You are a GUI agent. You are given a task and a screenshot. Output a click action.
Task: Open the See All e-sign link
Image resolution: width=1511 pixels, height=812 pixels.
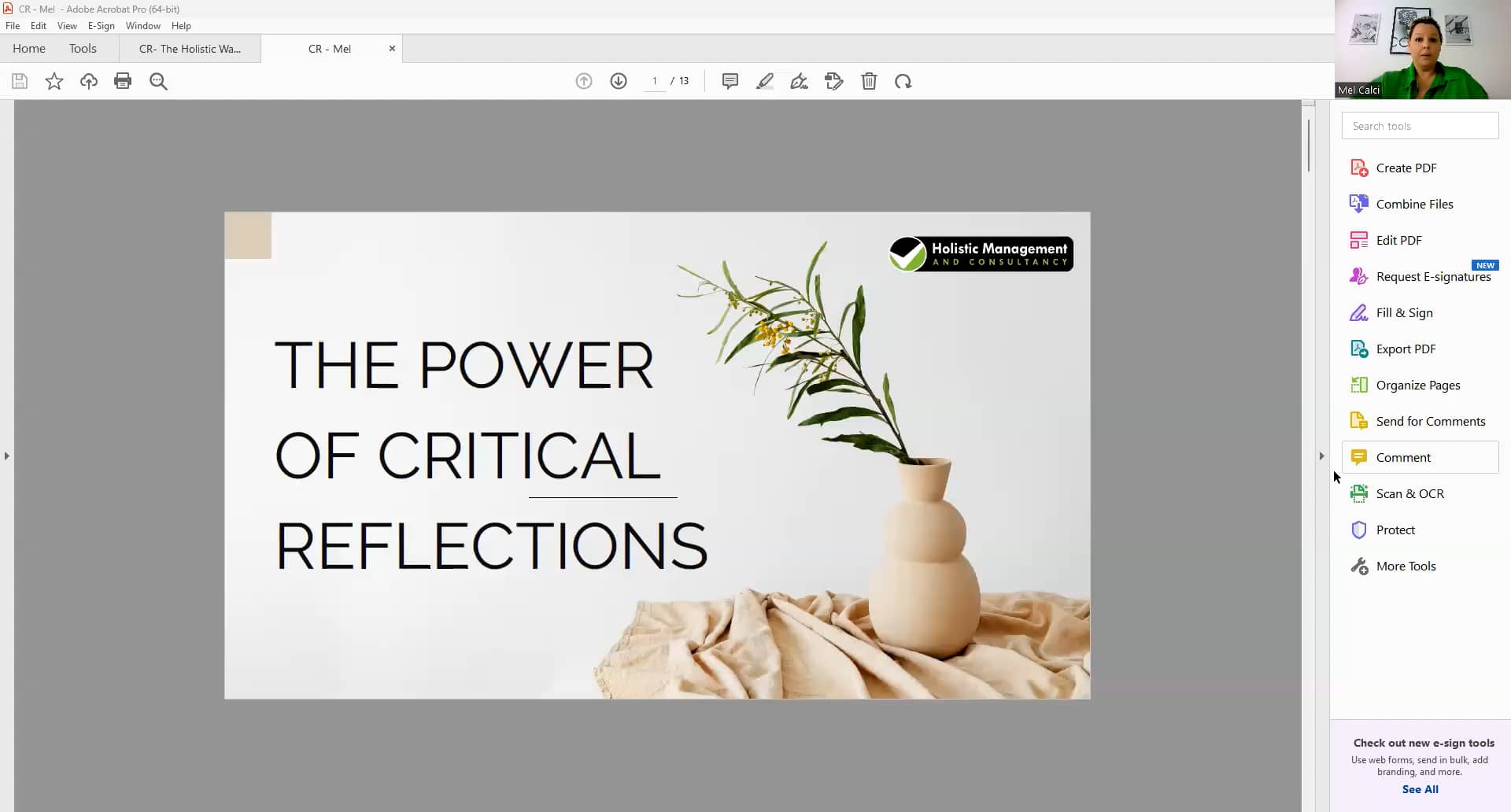click(1420, 789)
